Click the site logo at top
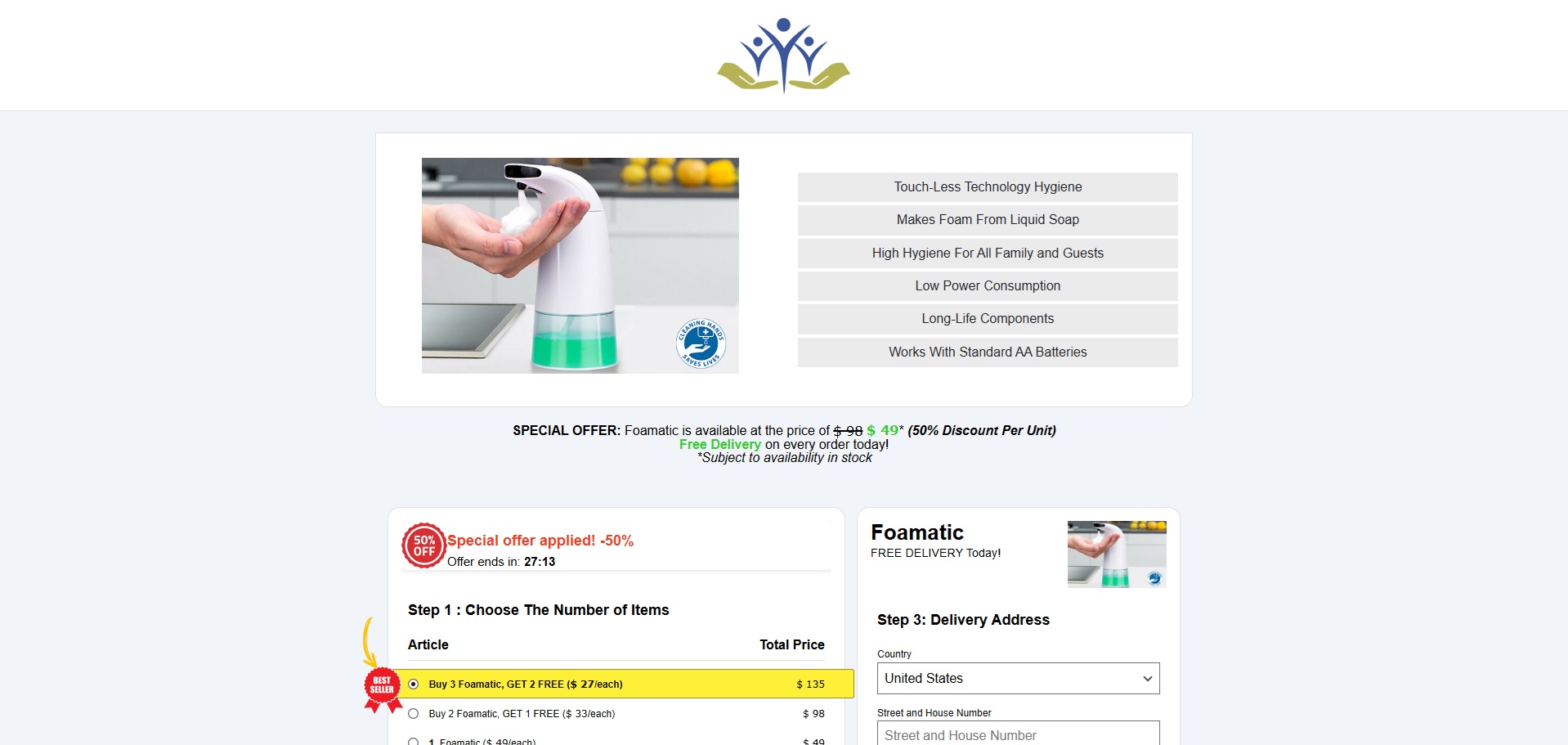This screenshot has height=745, width=1568. click(783, 56)
